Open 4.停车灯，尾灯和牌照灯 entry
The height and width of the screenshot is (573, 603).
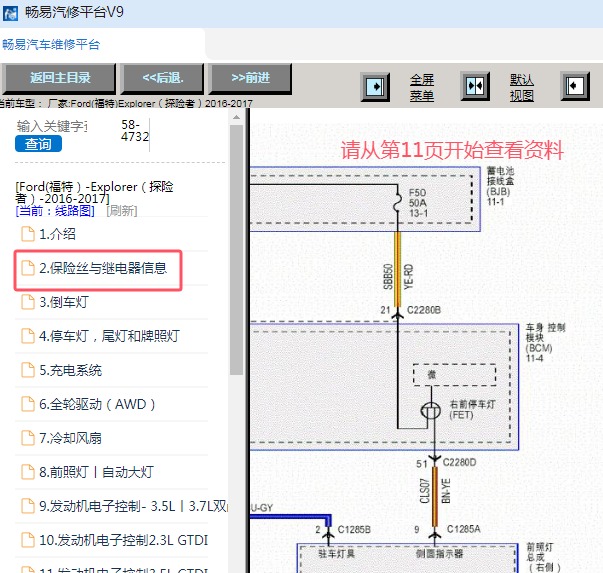(x=112, y=336)
